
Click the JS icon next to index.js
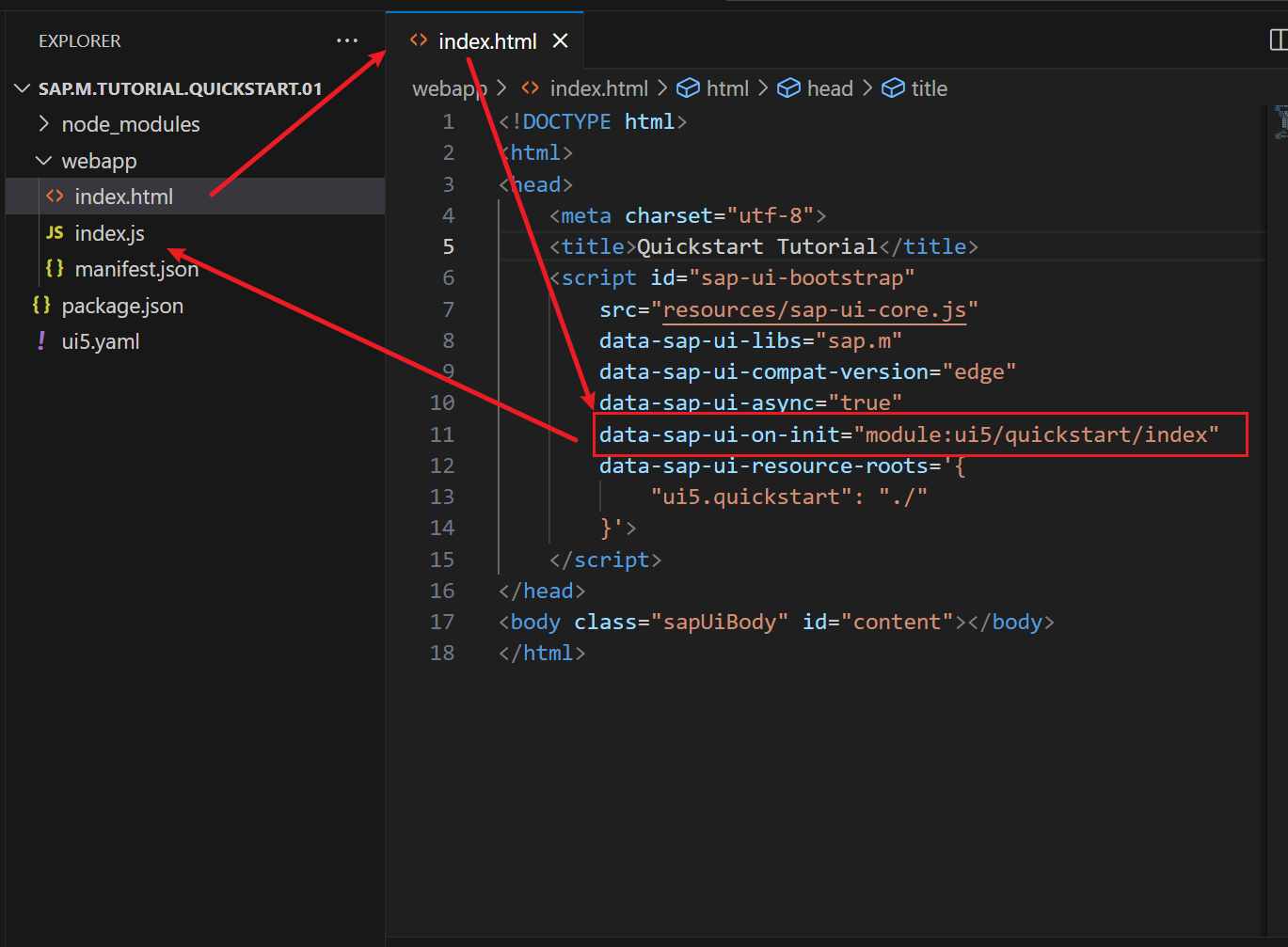pos(56,232)
